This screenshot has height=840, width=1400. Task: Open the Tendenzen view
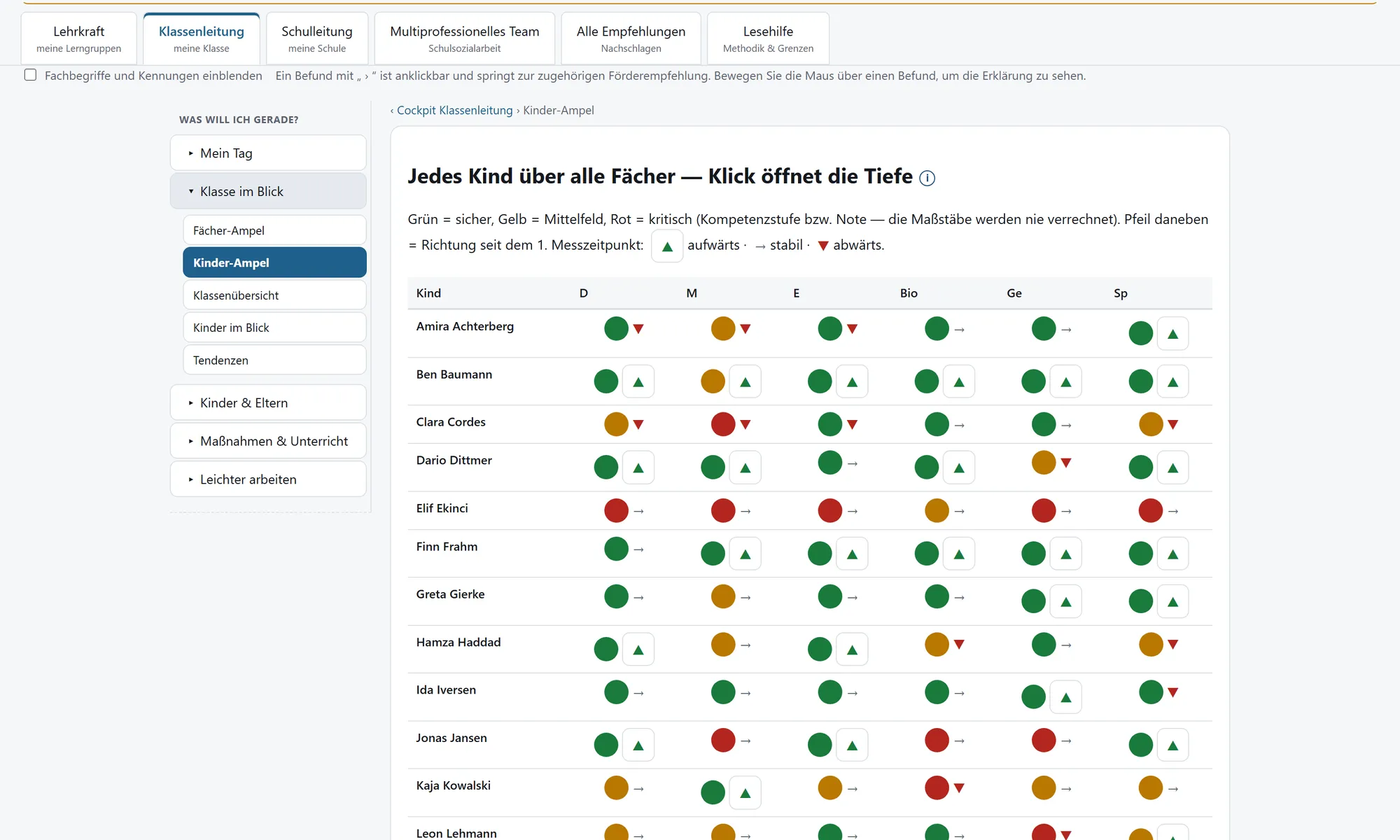274,360
